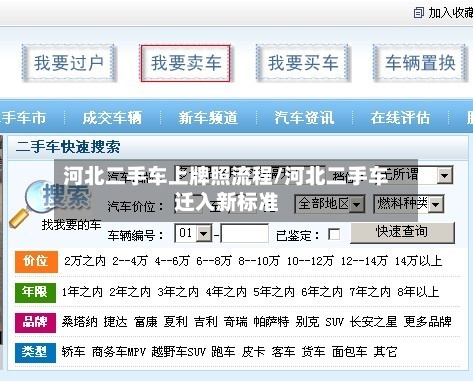Screen dimensions: 473x381
Task: Filter by age 8年以上
Action: click(x=418, y=292)
